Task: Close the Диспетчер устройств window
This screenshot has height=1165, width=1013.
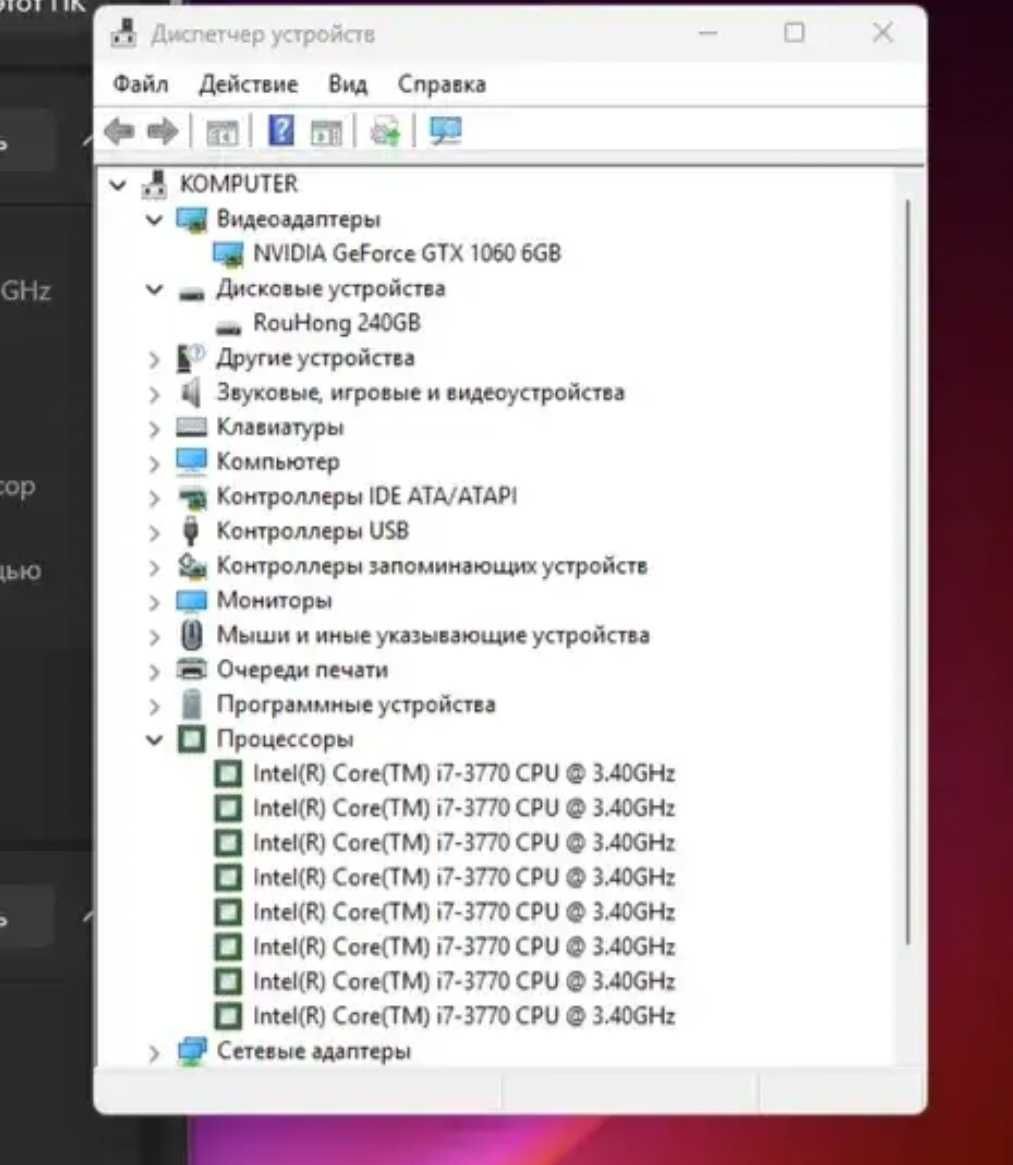Action: 882,33
